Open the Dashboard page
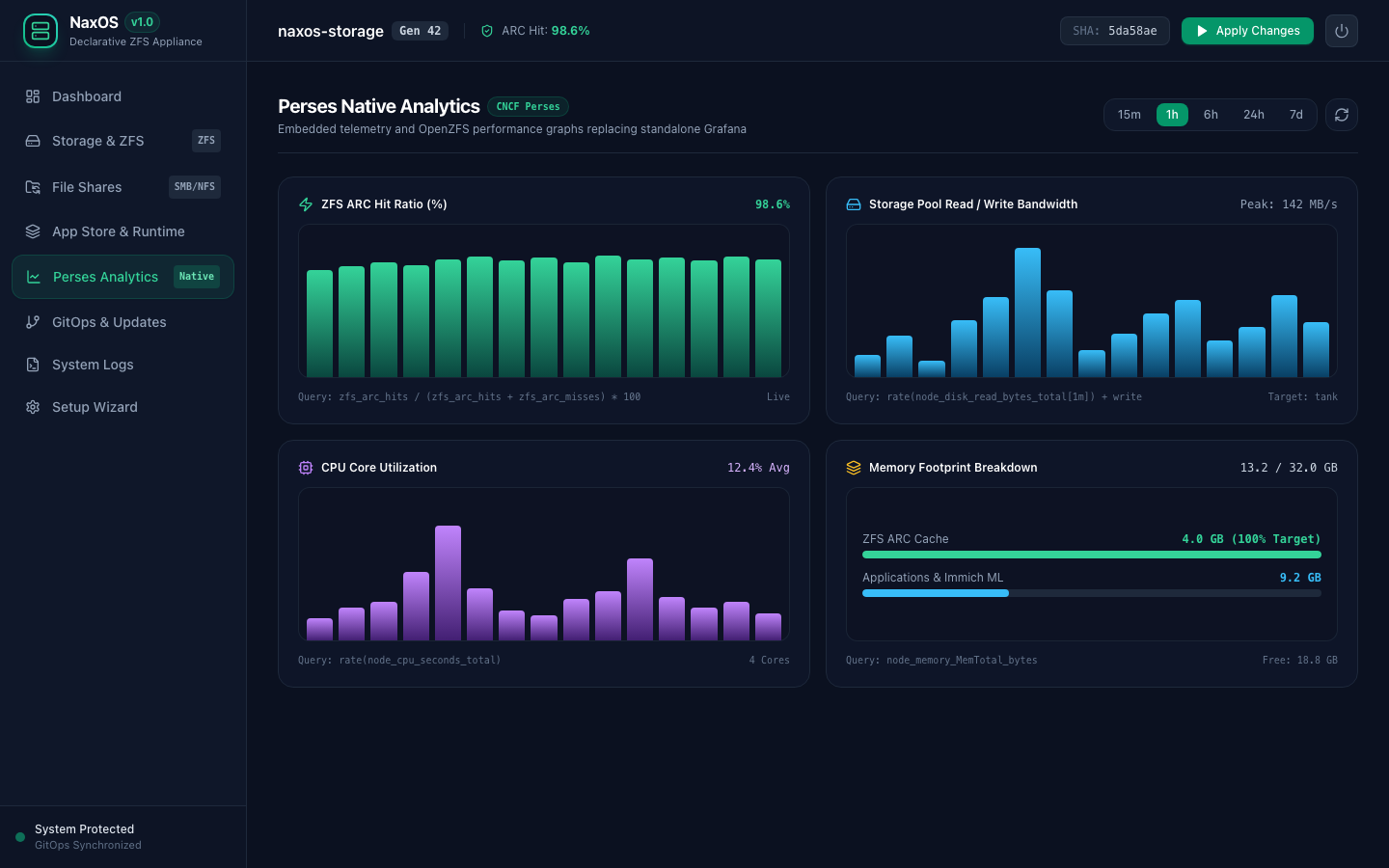This screenshot has width=1389, height=868. (123, 96)
